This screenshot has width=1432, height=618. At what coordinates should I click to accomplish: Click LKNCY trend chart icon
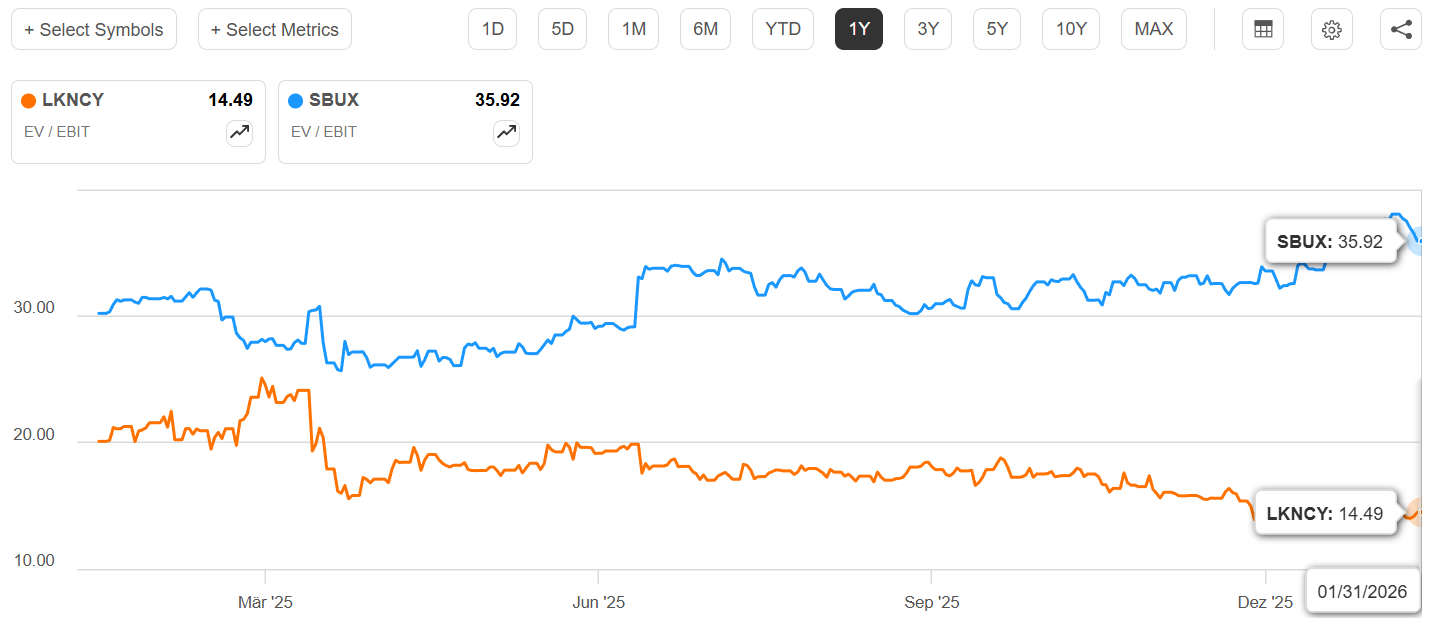(239, 132)
